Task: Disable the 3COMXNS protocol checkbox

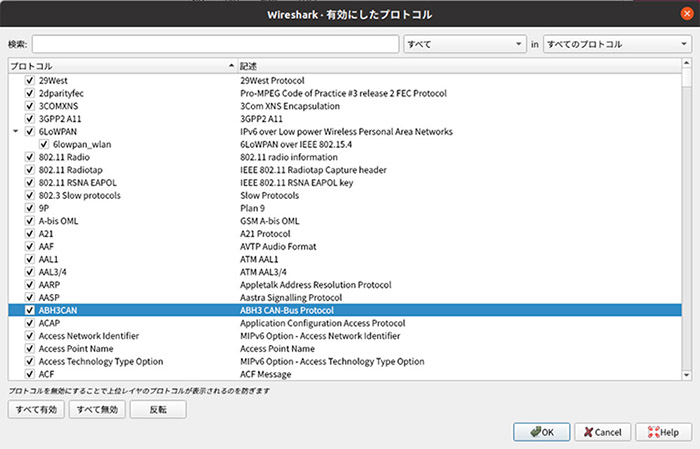Action: tap(29, 106)
